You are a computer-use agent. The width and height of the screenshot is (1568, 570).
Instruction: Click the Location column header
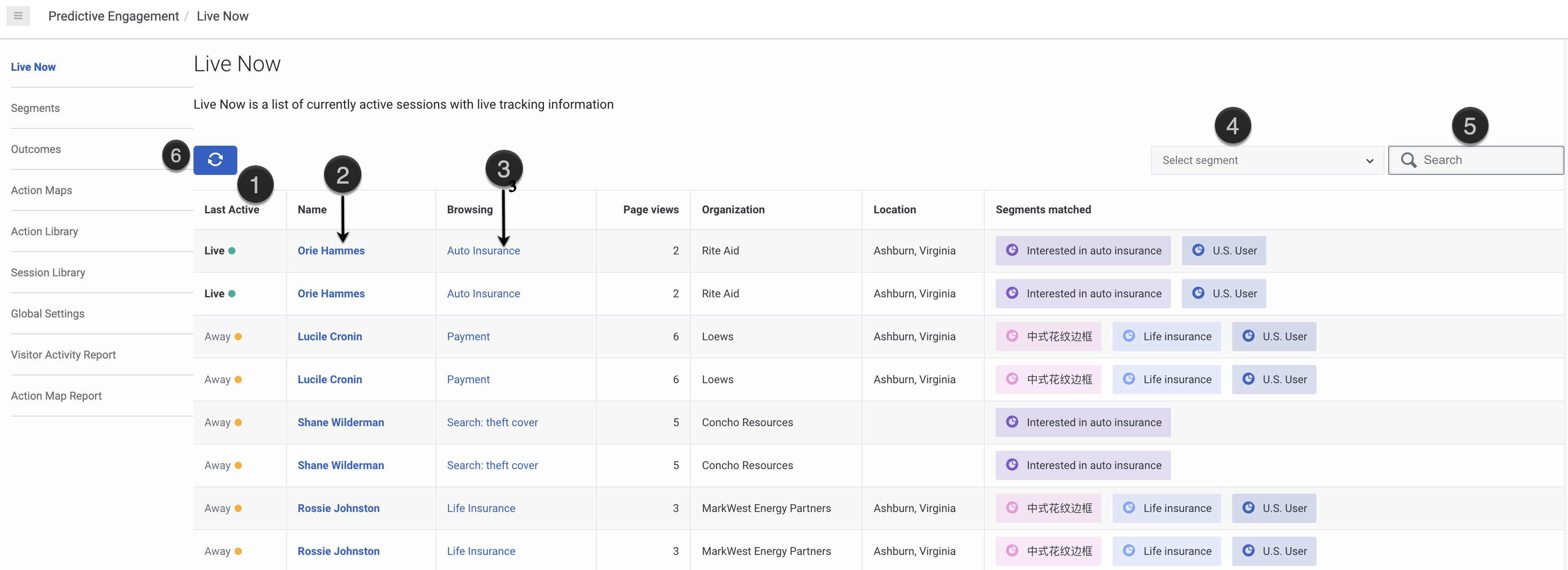[894, 210]
